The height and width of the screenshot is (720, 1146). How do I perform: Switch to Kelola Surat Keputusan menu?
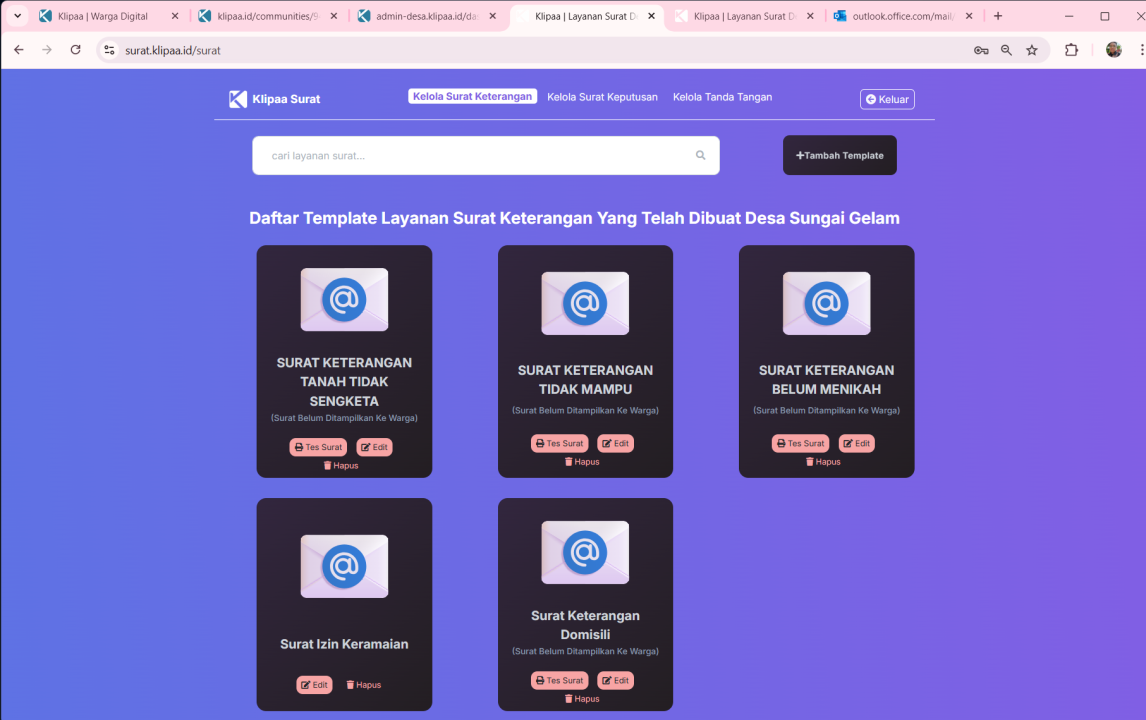[x=602, y=97]
